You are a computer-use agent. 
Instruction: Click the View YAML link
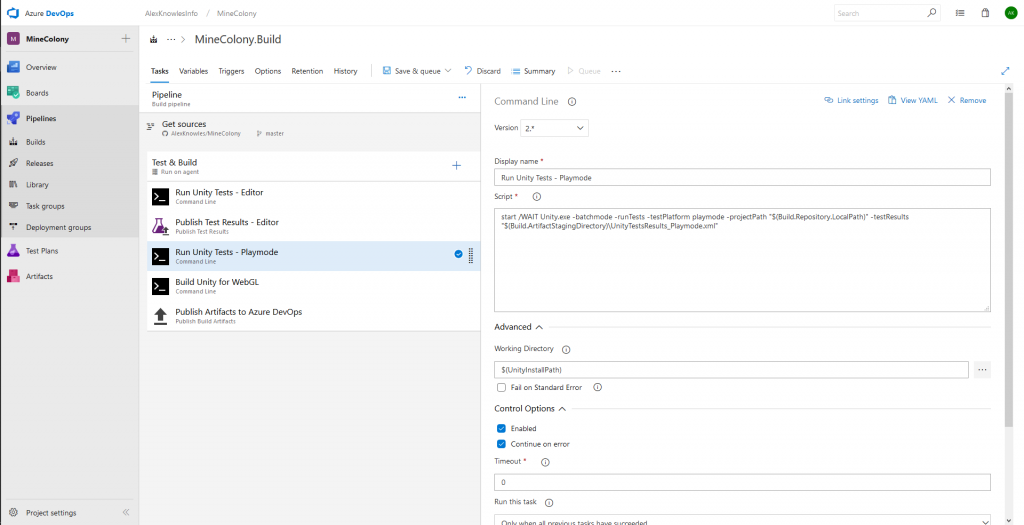(x=912, y=100)
